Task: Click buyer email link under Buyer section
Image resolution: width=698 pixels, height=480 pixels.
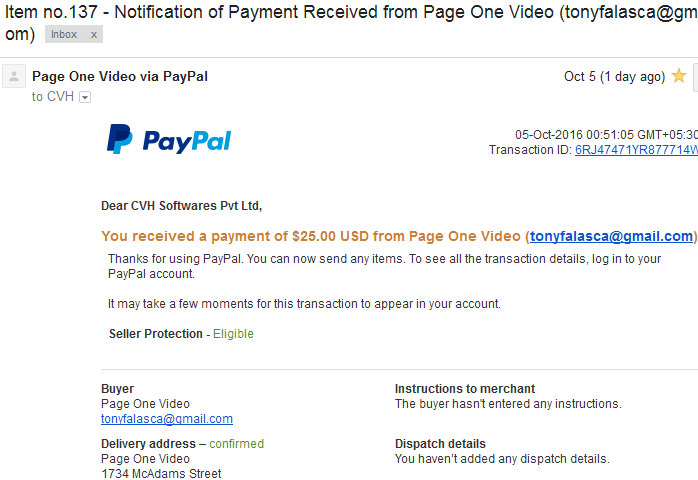Action: [166, 419]
